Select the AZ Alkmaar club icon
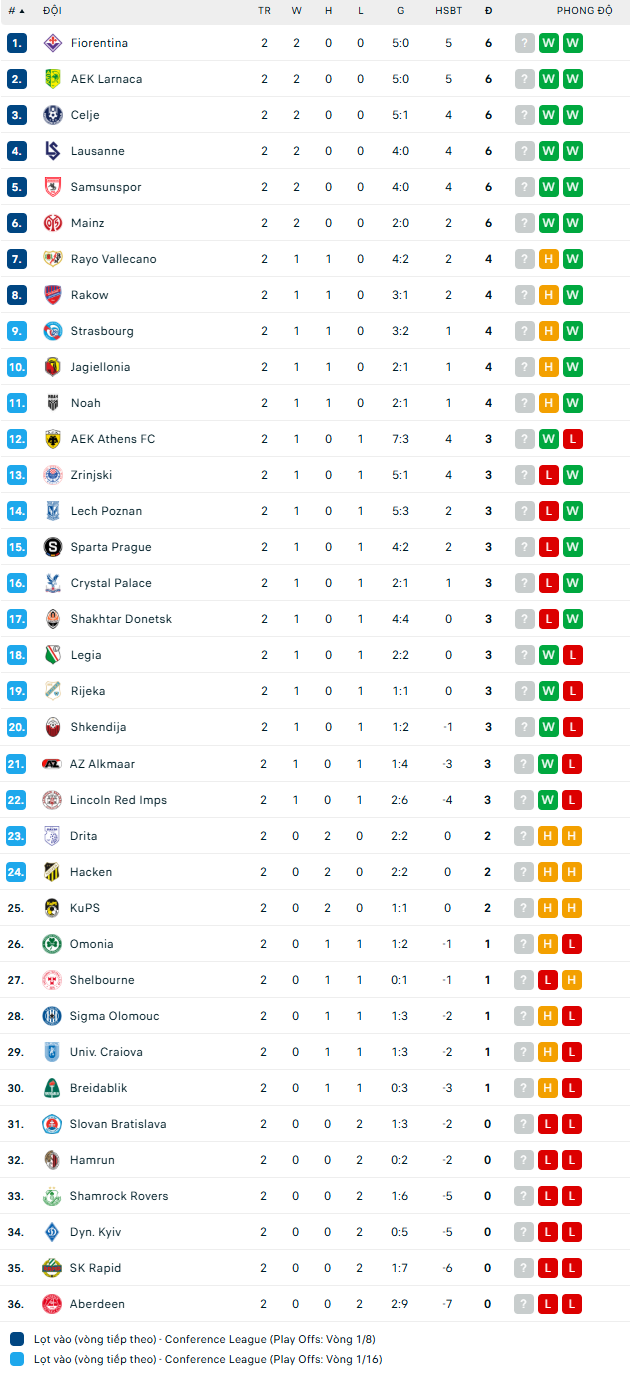630x1374 pixels. [52, 763]
